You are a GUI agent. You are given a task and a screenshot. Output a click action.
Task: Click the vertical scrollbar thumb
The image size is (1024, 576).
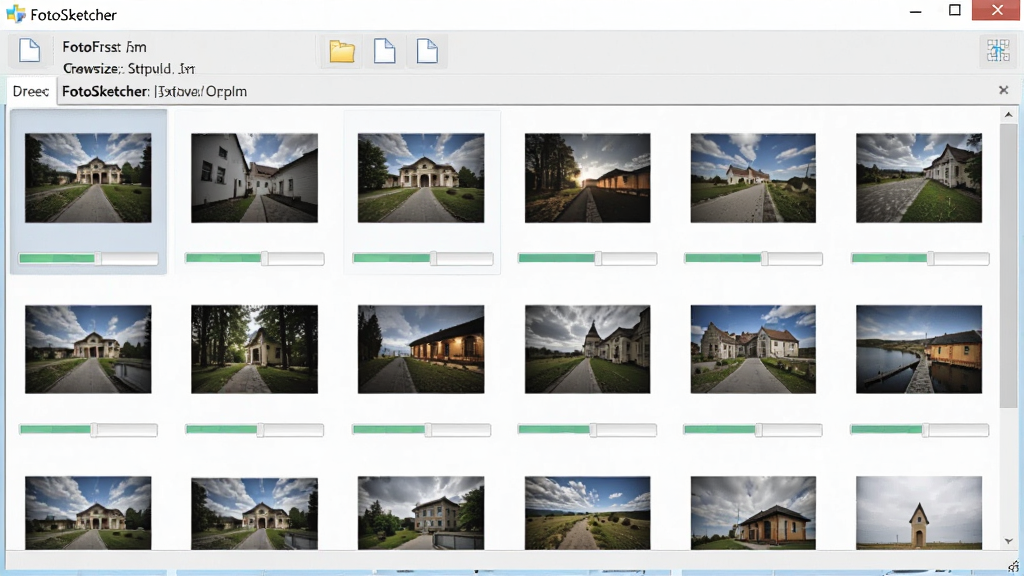(x=1008, y=264)
